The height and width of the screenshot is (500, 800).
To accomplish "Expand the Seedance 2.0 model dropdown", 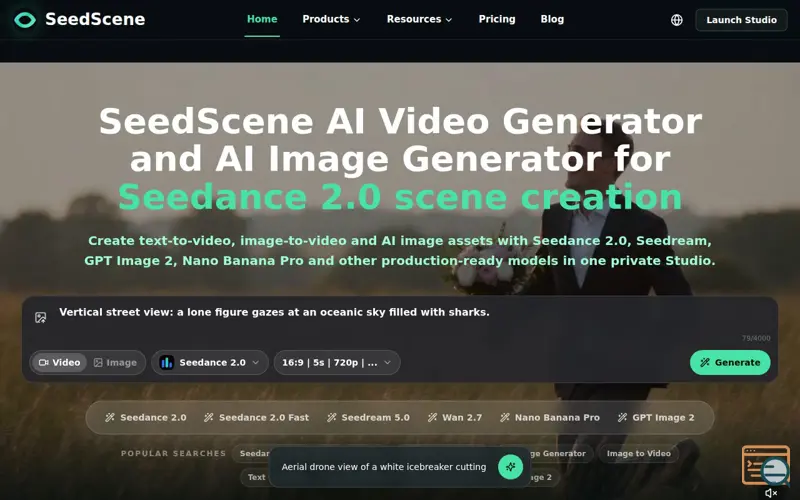I will [x=210, y=362].
